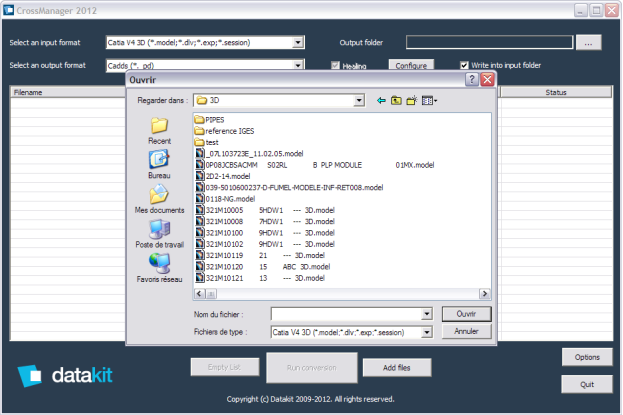The image size is (623, 415).
Task: Click the help question mark in Ouvrir dialog
Action: pos(471,80)
